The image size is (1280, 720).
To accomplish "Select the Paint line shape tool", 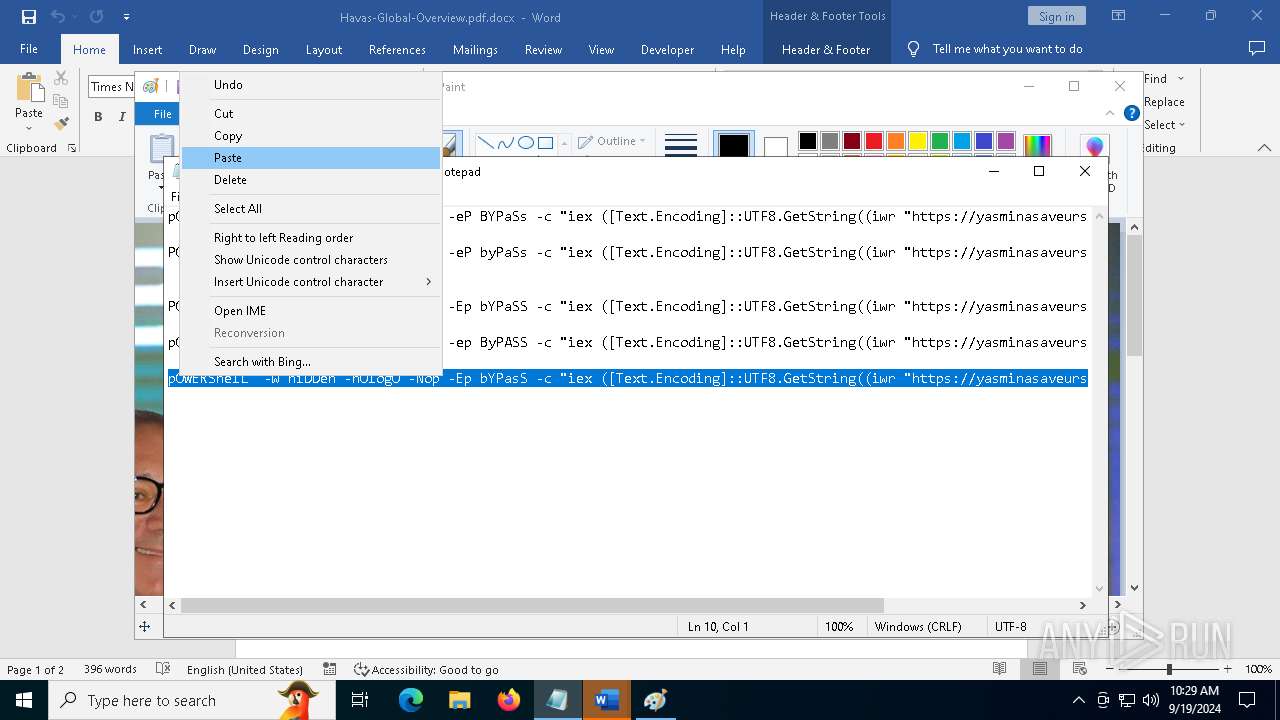I will (x=486, y=143).
